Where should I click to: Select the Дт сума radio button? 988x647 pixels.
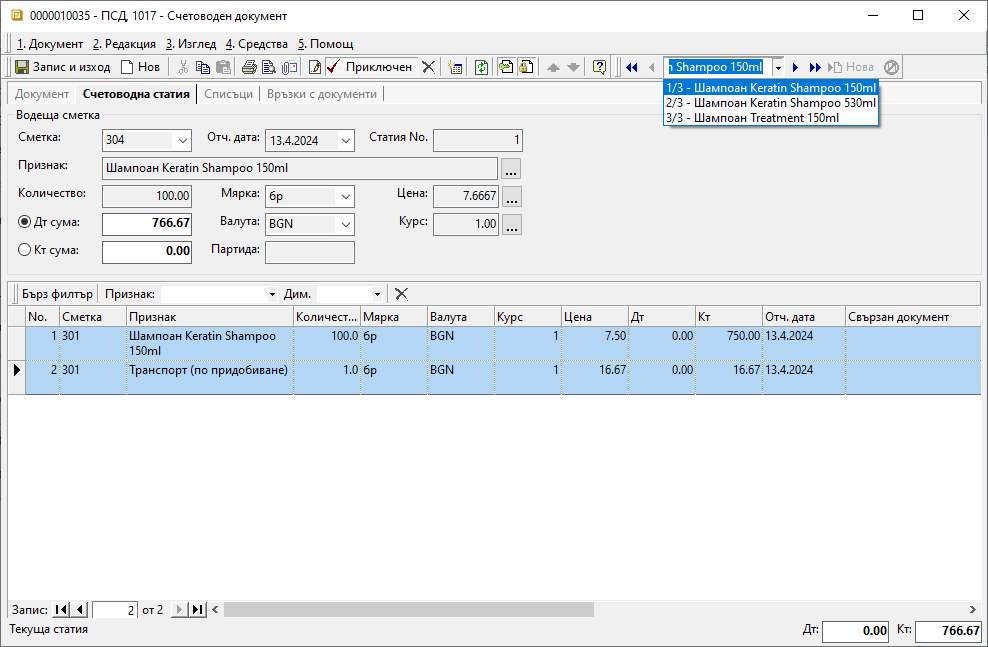26,223
